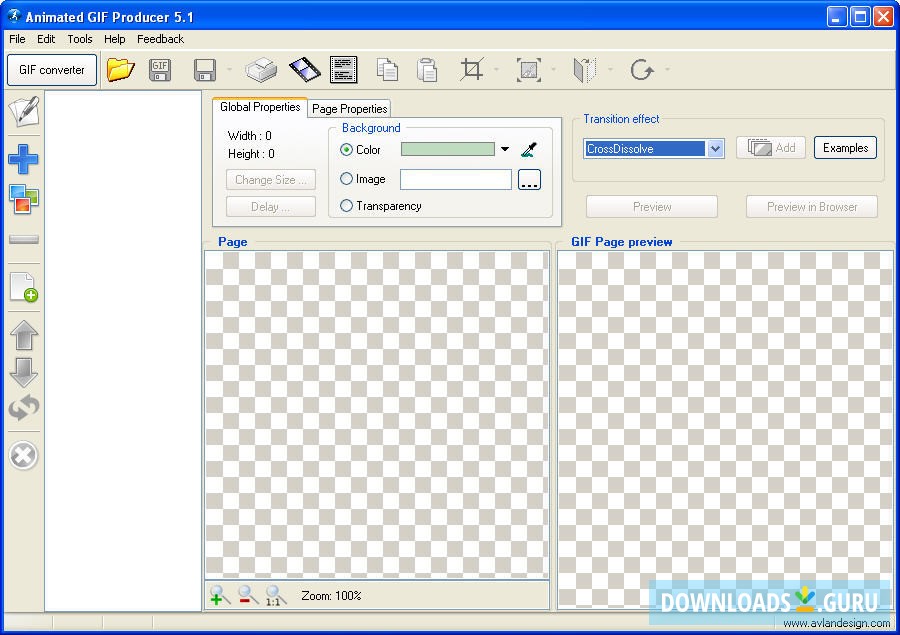The height and width of the screenshot is (635, 900).
Task: Click the text list properties icon
Action: click(344, 69)
